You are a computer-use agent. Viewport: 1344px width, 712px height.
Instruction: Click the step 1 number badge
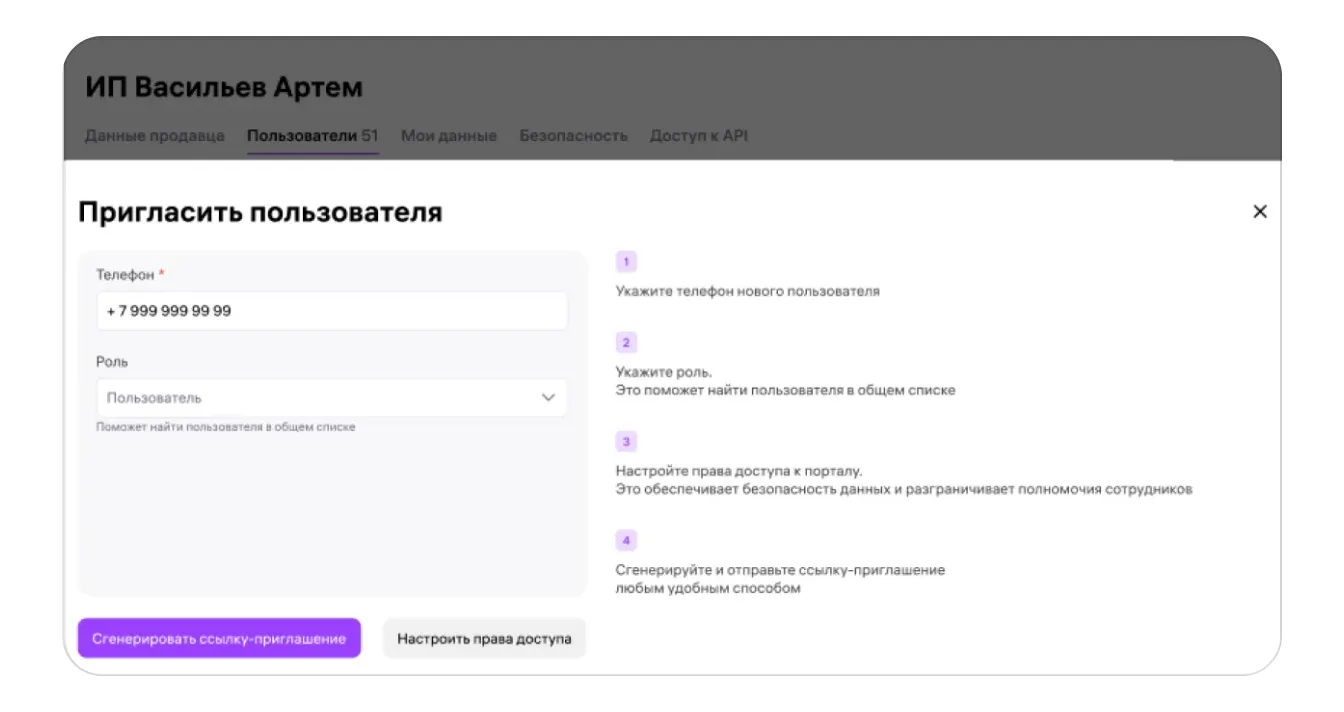626,262
